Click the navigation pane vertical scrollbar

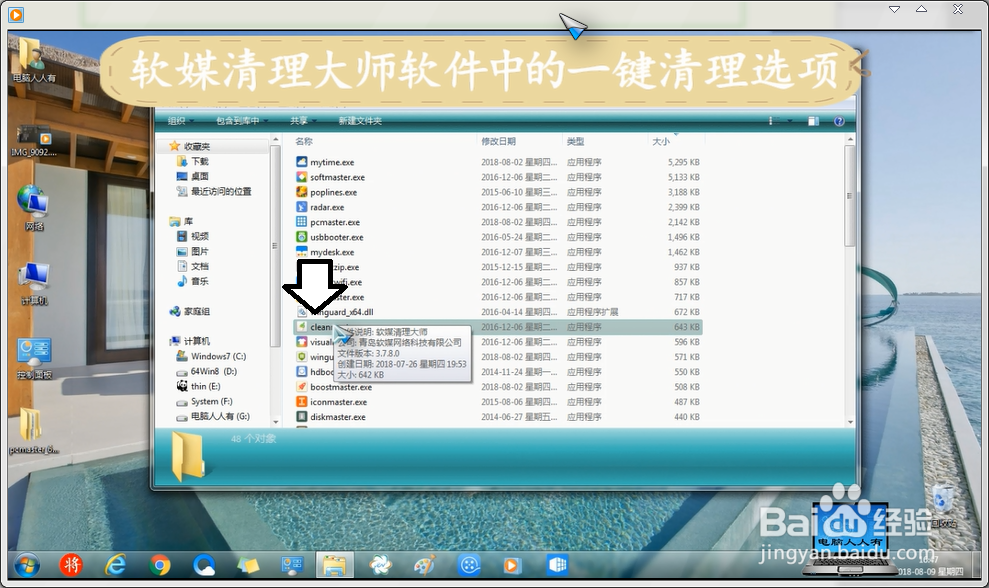click(275, 246)
